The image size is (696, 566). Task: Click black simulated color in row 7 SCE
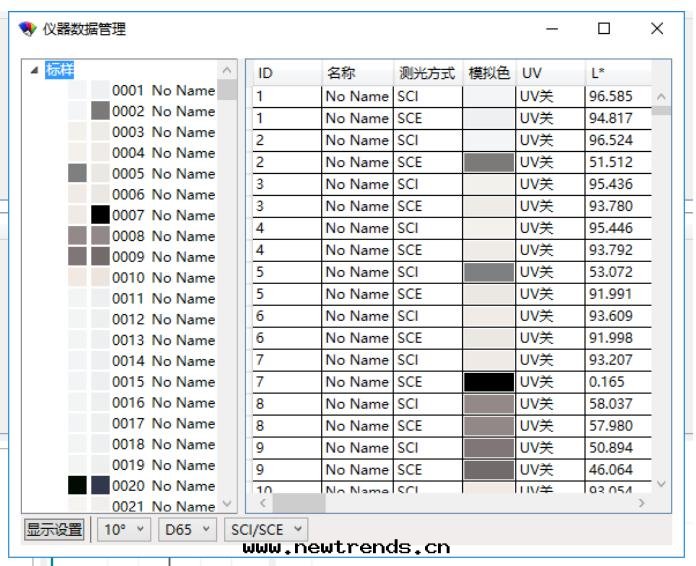488,383
